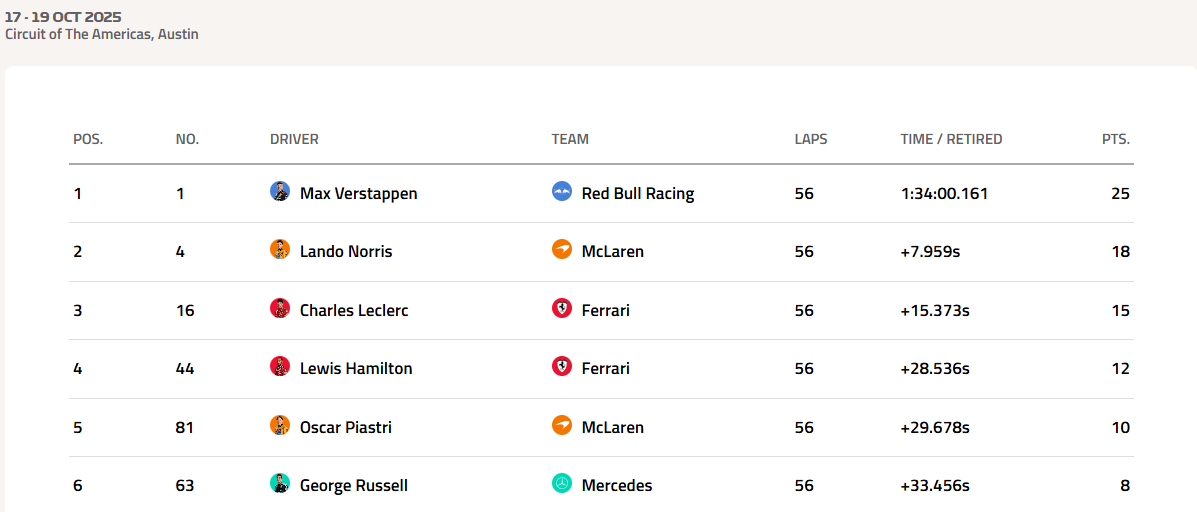Open the Mercedes team name link

pyautogui.click(x=616, y=486)
